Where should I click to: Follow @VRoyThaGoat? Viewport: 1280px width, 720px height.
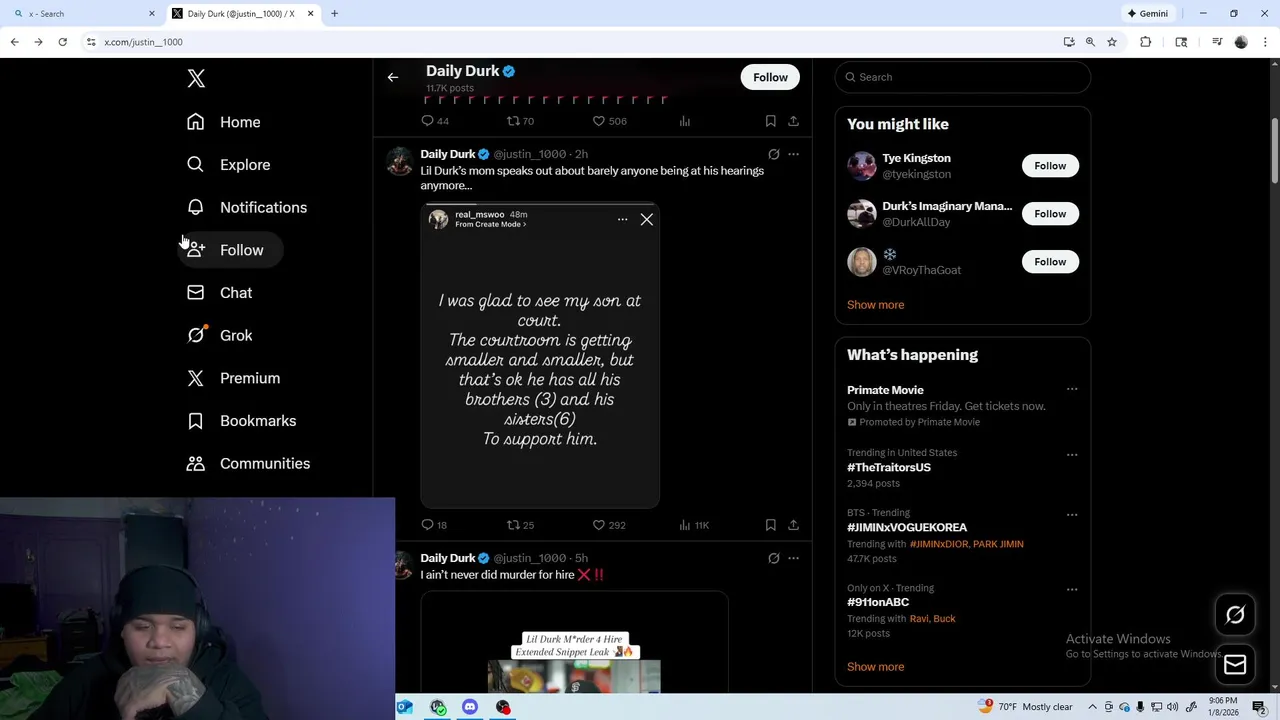tap(1050, 262)
